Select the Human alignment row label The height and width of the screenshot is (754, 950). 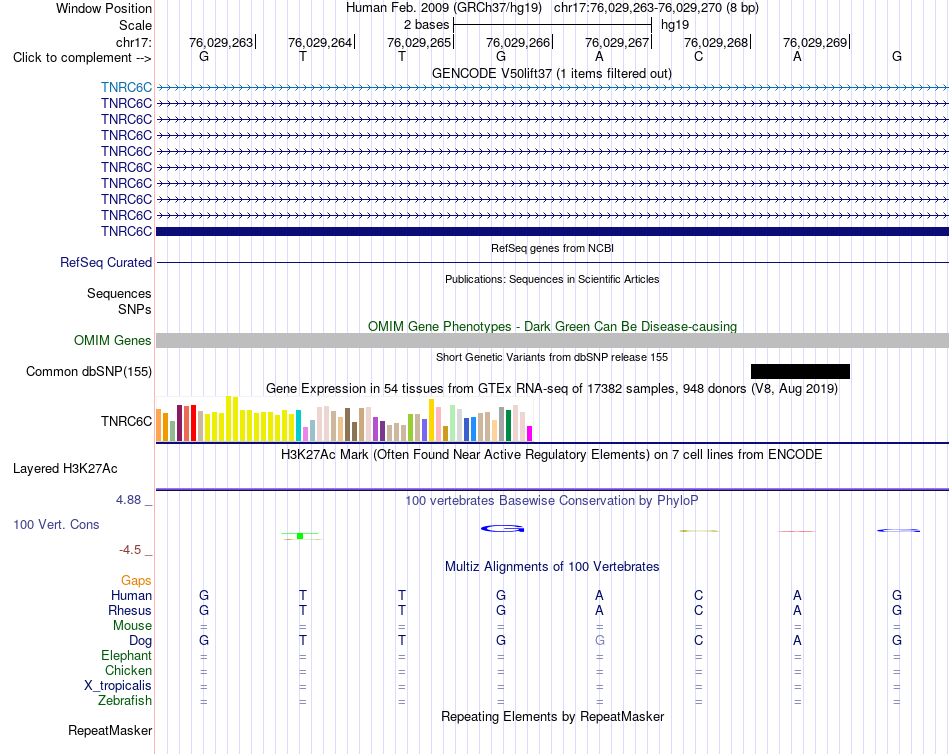[x=131, y=596]
